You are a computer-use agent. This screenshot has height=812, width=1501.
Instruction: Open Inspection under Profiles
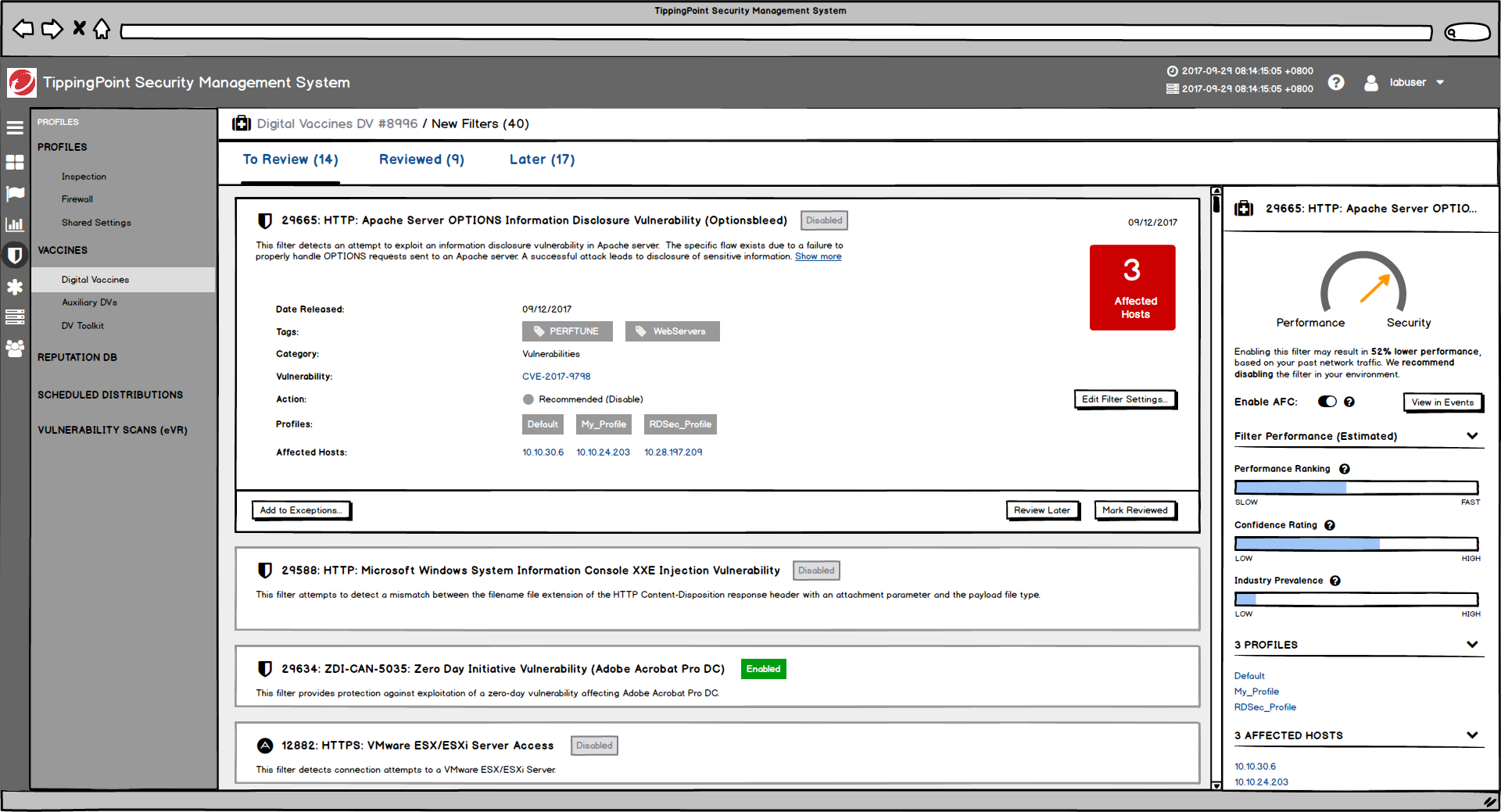tap(84, 177)
